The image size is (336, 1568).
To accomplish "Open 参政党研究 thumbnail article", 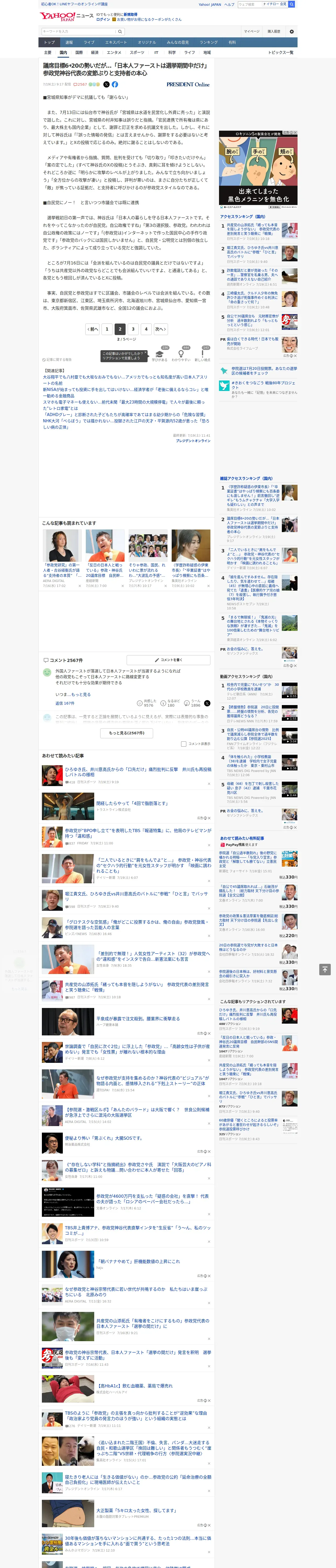I will [x=61, y=545].
